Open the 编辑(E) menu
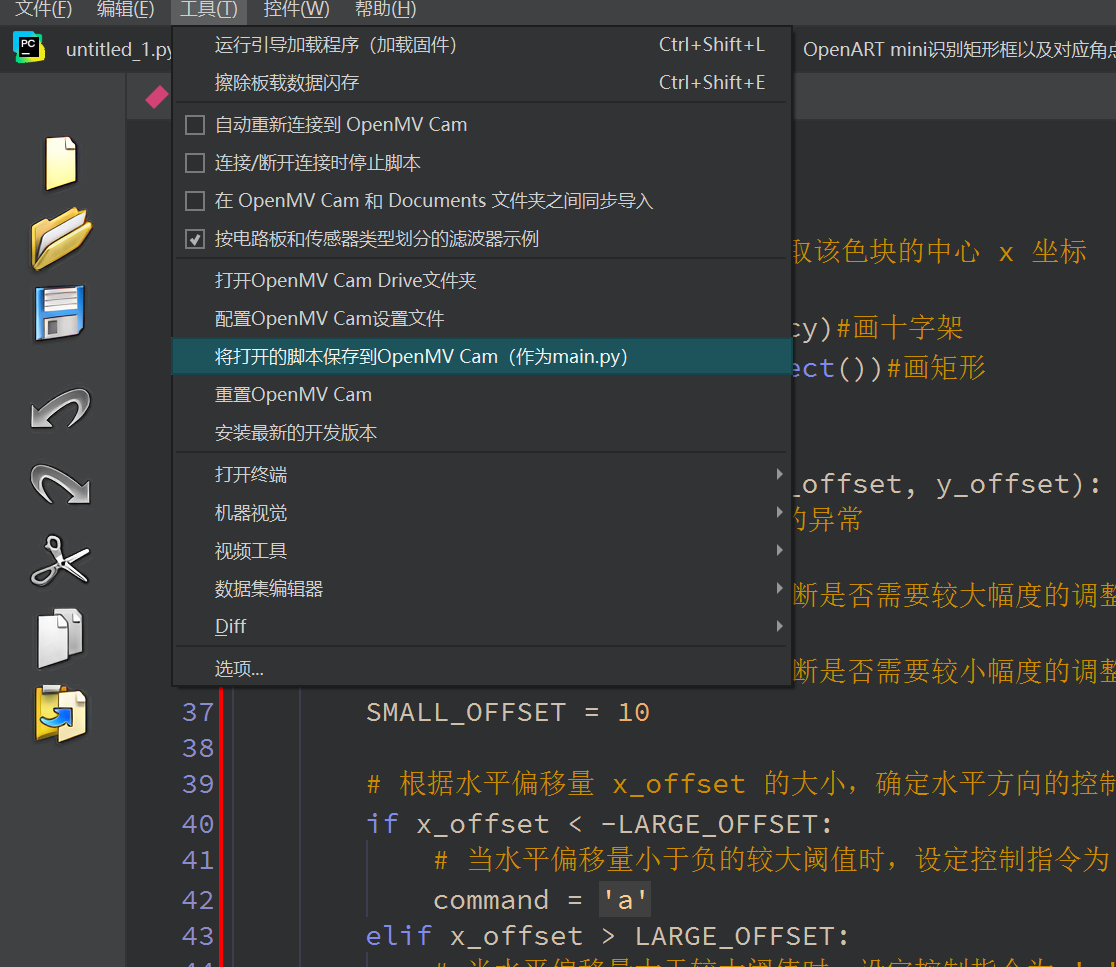Viewport: 1116px width, 967px height. [x=125, y=9]
